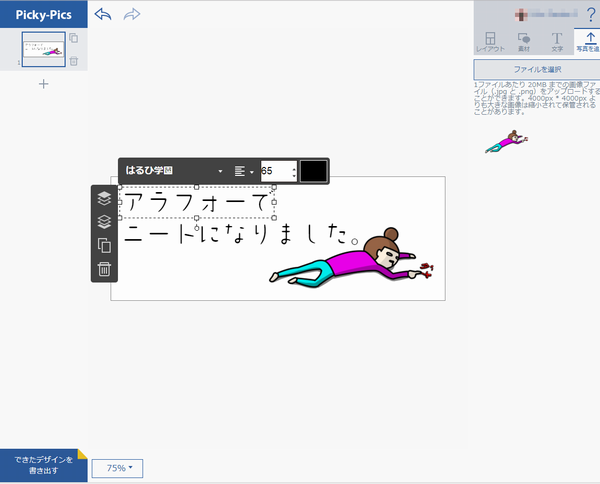Click the Picky-Pics logo

44,15
